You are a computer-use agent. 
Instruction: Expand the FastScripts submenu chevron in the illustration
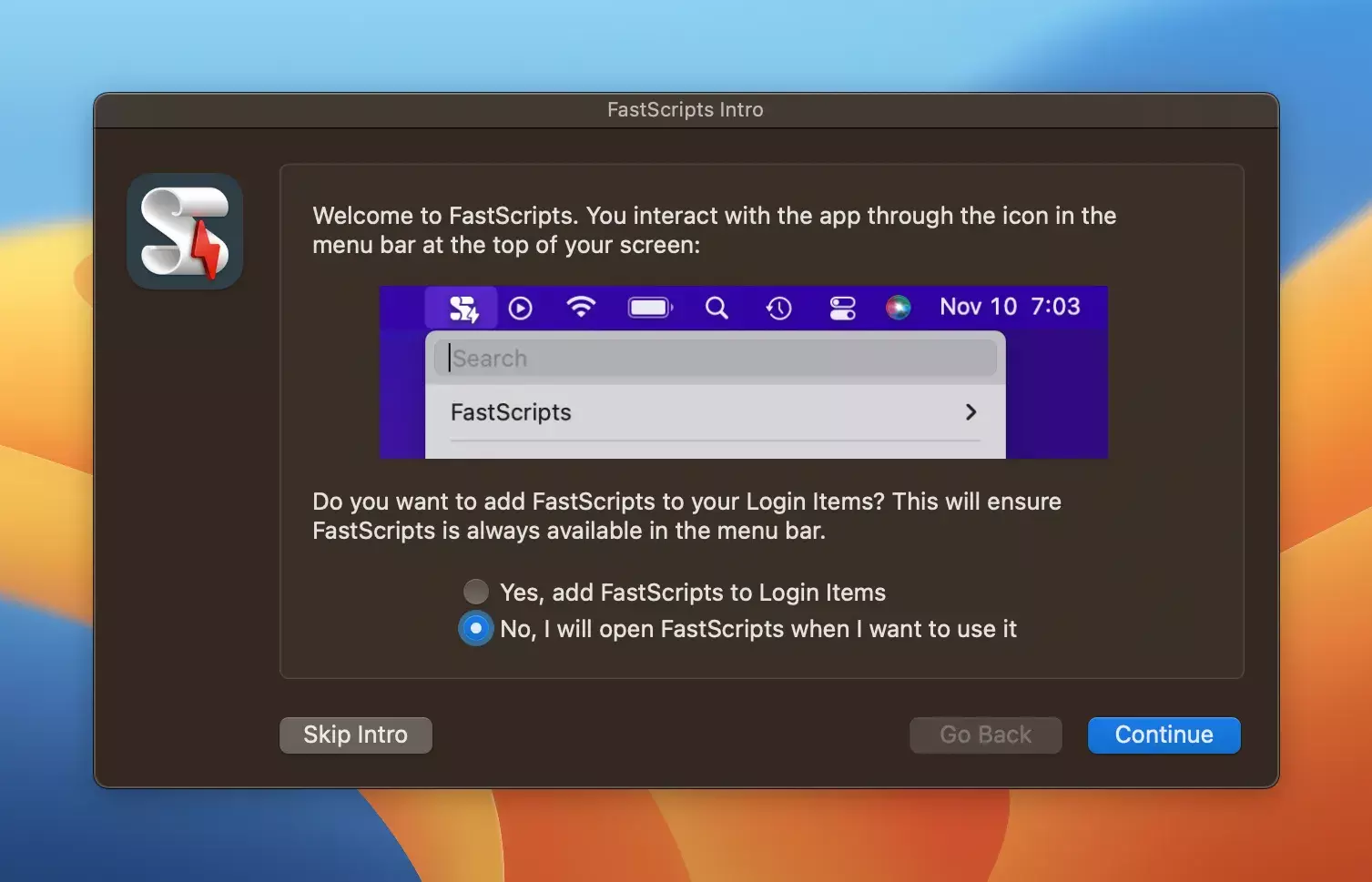(971, 412)
